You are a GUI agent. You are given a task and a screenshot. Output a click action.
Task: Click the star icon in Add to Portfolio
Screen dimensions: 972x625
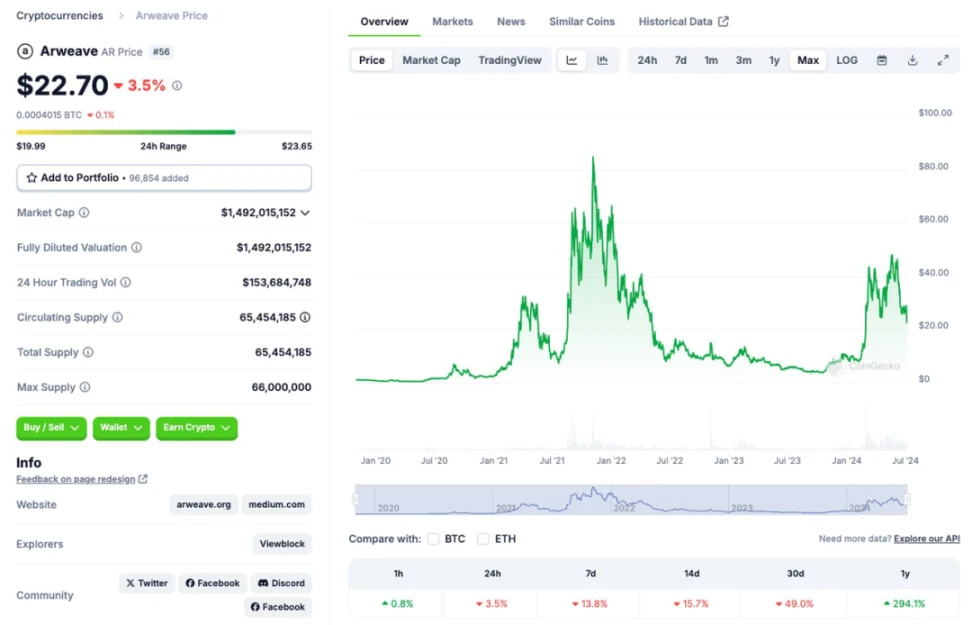(x=32, y=178)
